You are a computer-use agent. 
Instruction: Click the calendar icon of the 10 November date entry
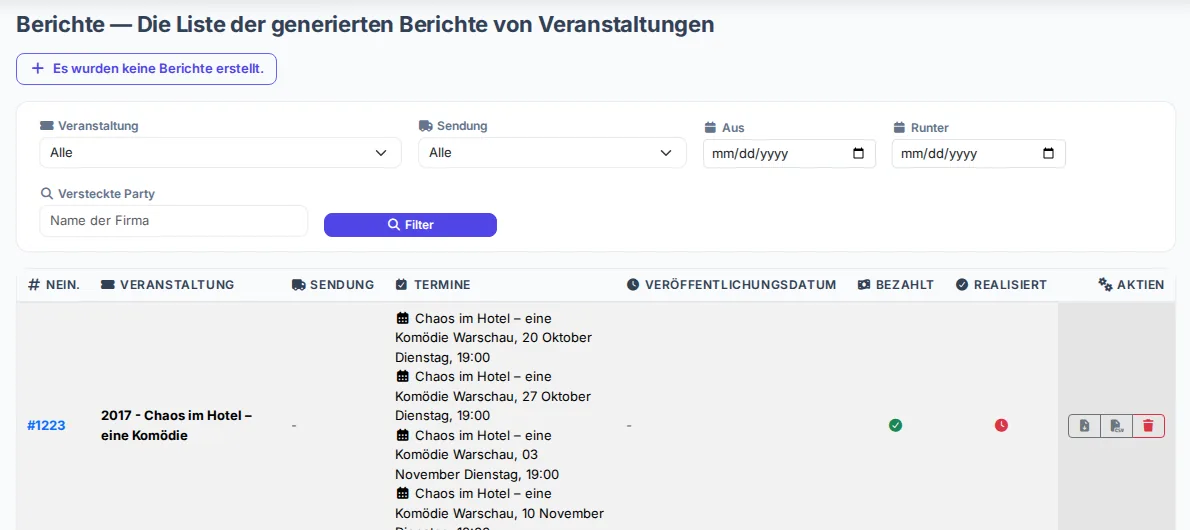tap(403, 494)
